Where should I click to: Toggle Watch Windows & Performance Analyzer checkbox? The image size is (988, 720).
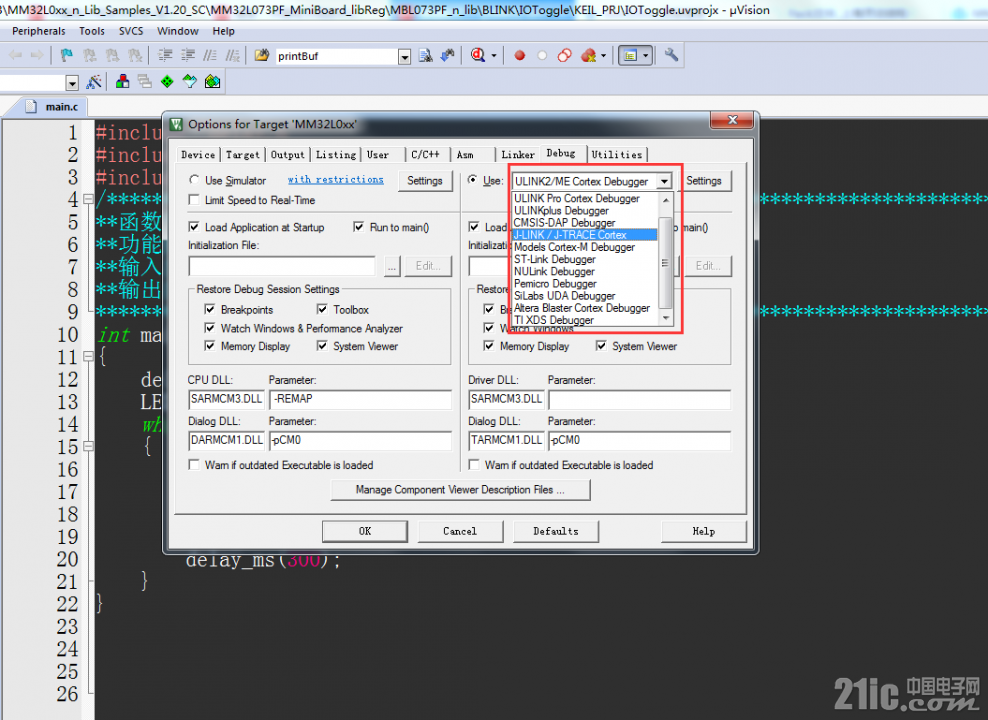(210, 328)
